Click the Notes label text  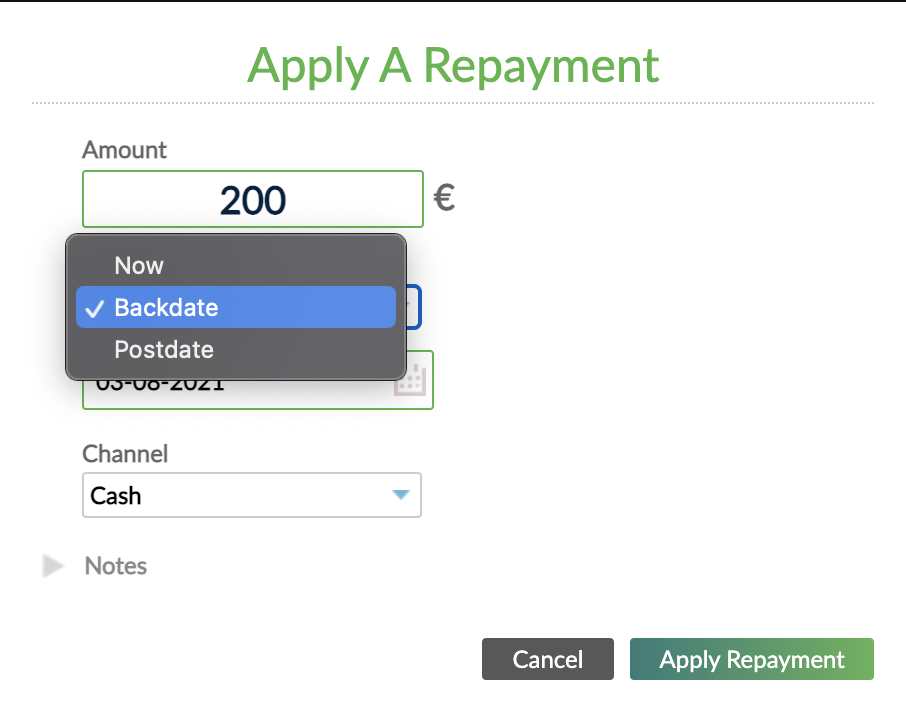tap(116, 566)
